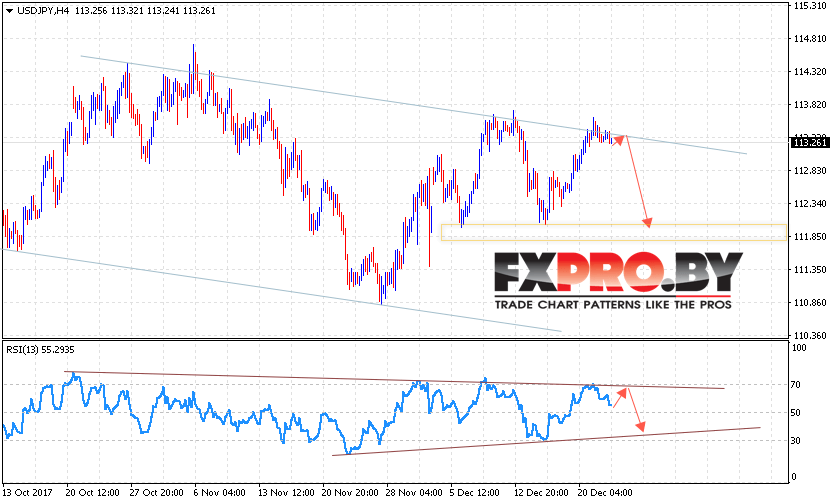Click the 111.850 price axis label
The height and width of the screenshot is (504, 831).
click(x=810, y=236)
